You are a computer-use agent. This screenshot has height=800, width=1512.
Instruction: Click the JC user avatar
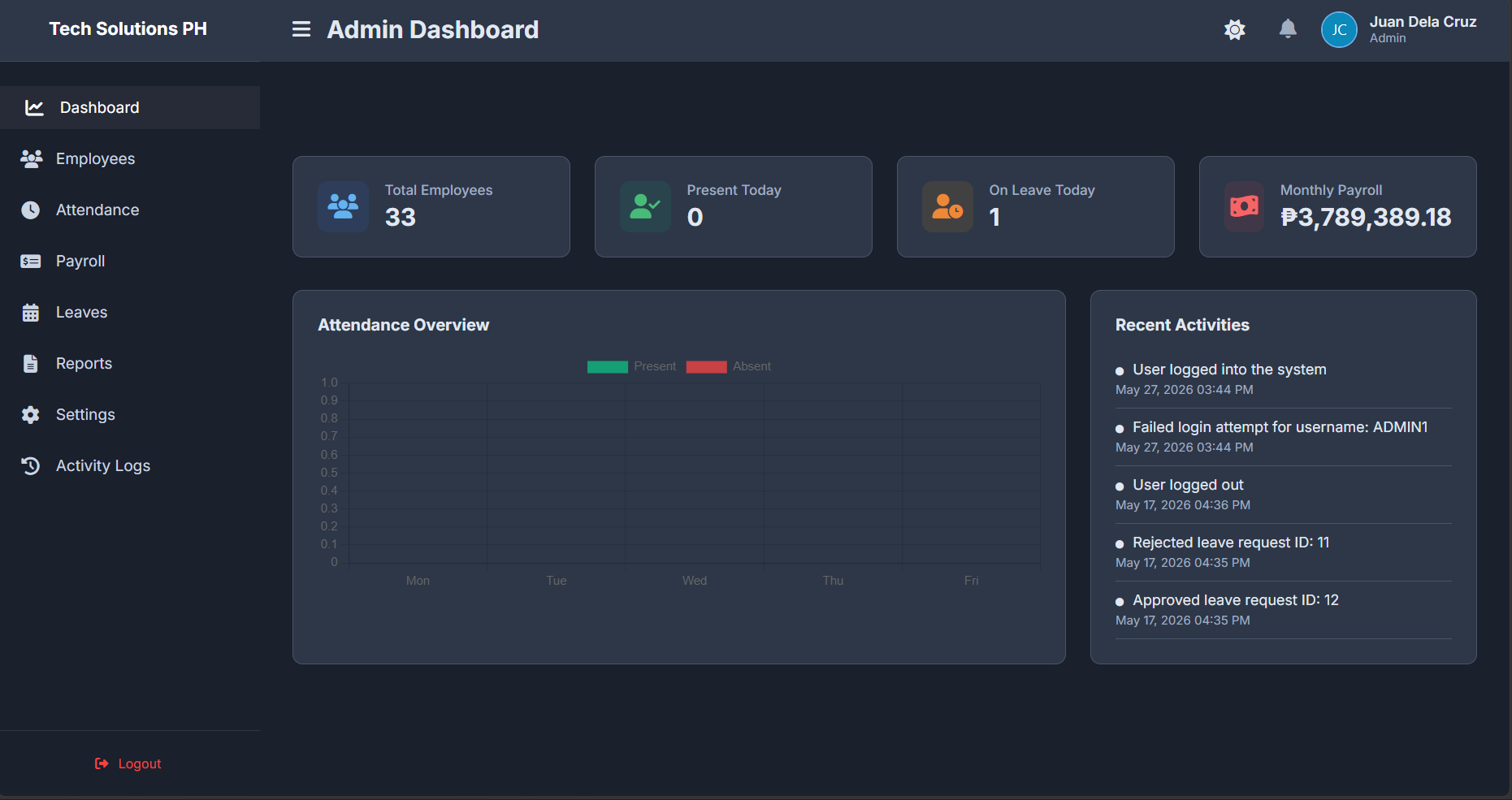point(1339,30)
